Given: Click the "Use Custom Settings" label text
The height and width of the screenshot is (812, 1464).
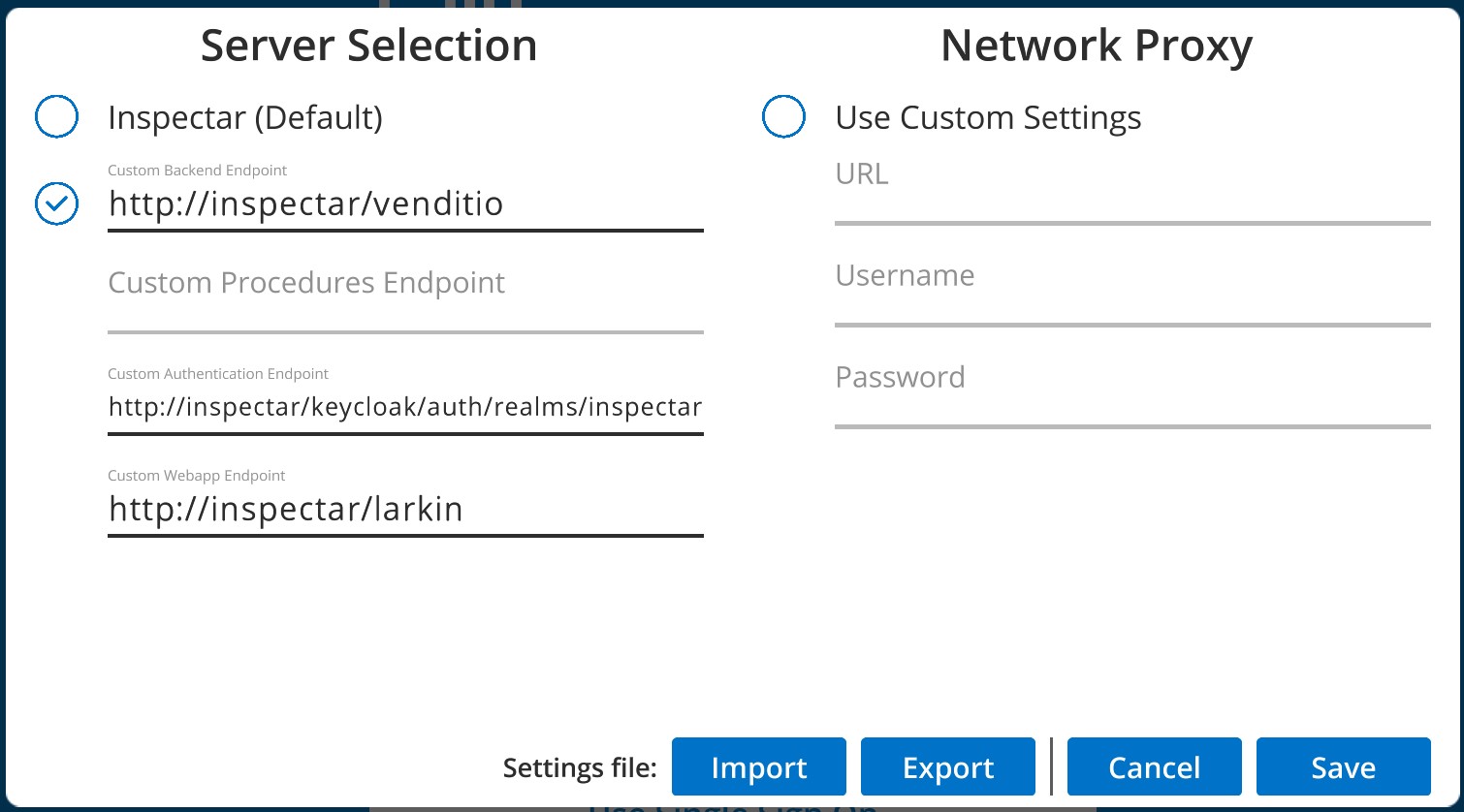Looking at the screenshot, I should [988, 117].
